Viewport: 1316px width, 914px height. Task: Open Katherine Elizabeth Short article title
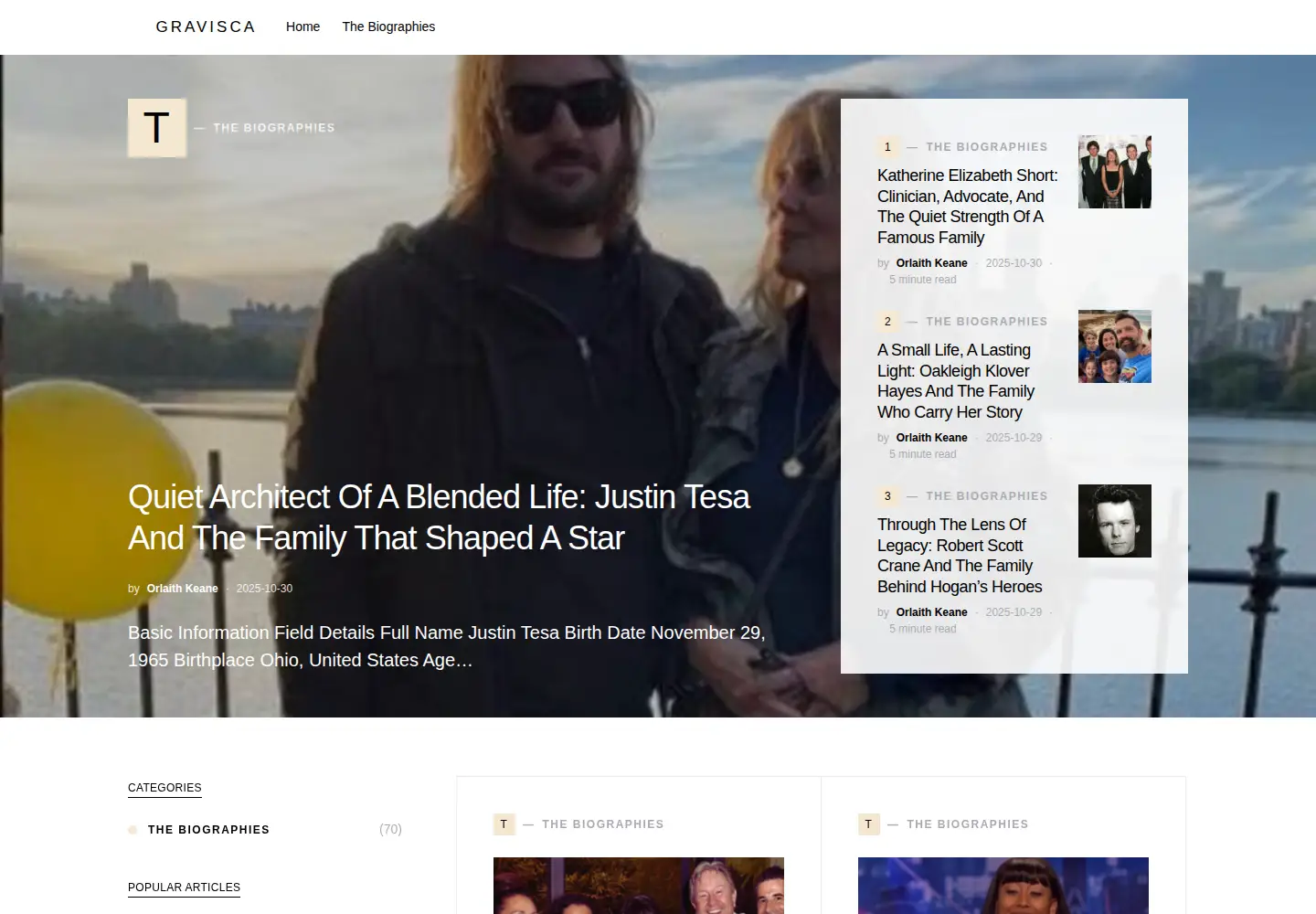pyautogui.click(x=967, y=207)
